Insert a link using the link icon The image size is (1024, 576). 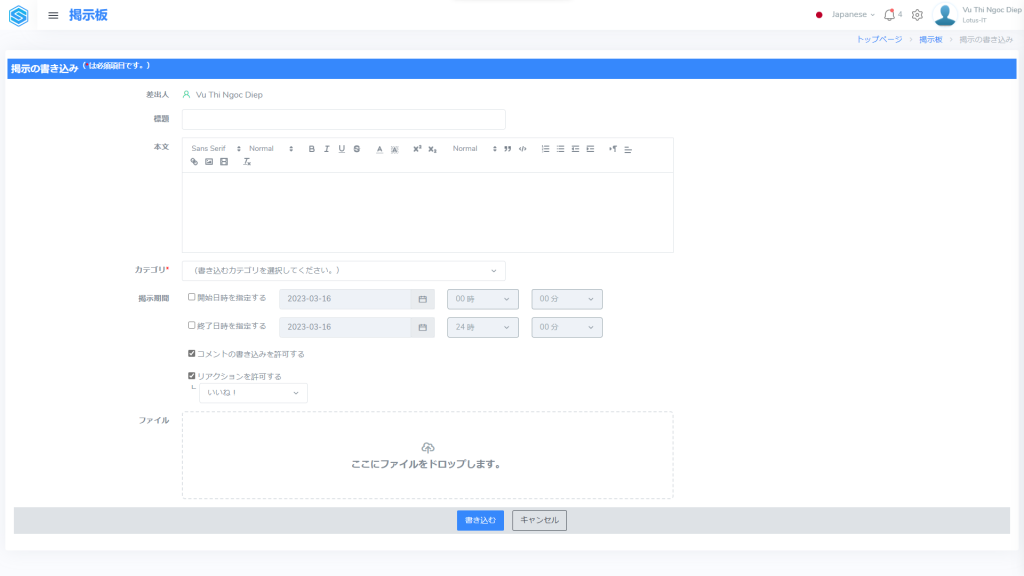point(194,161)
